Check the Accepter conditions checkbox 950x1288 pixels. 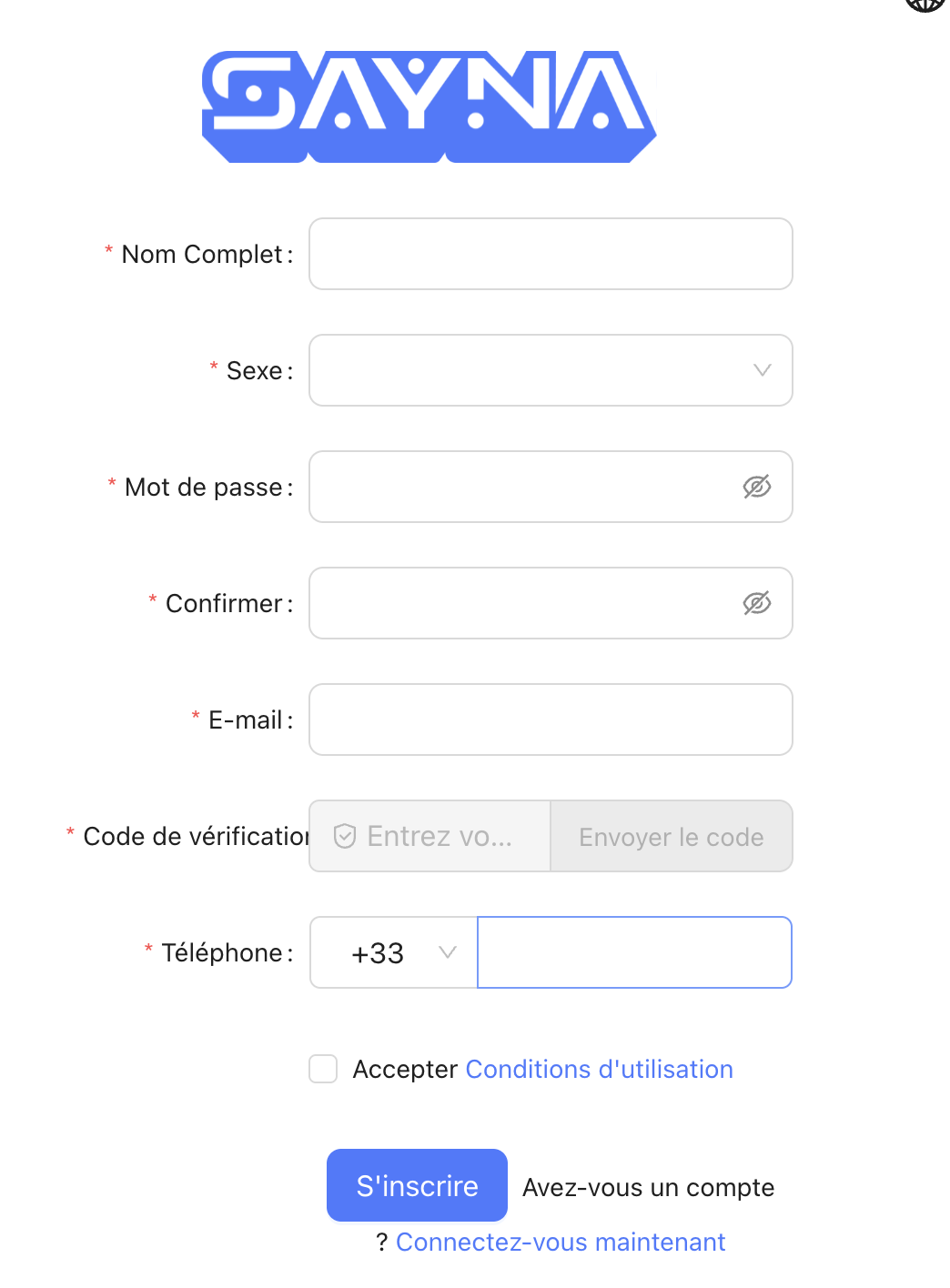323,1069
